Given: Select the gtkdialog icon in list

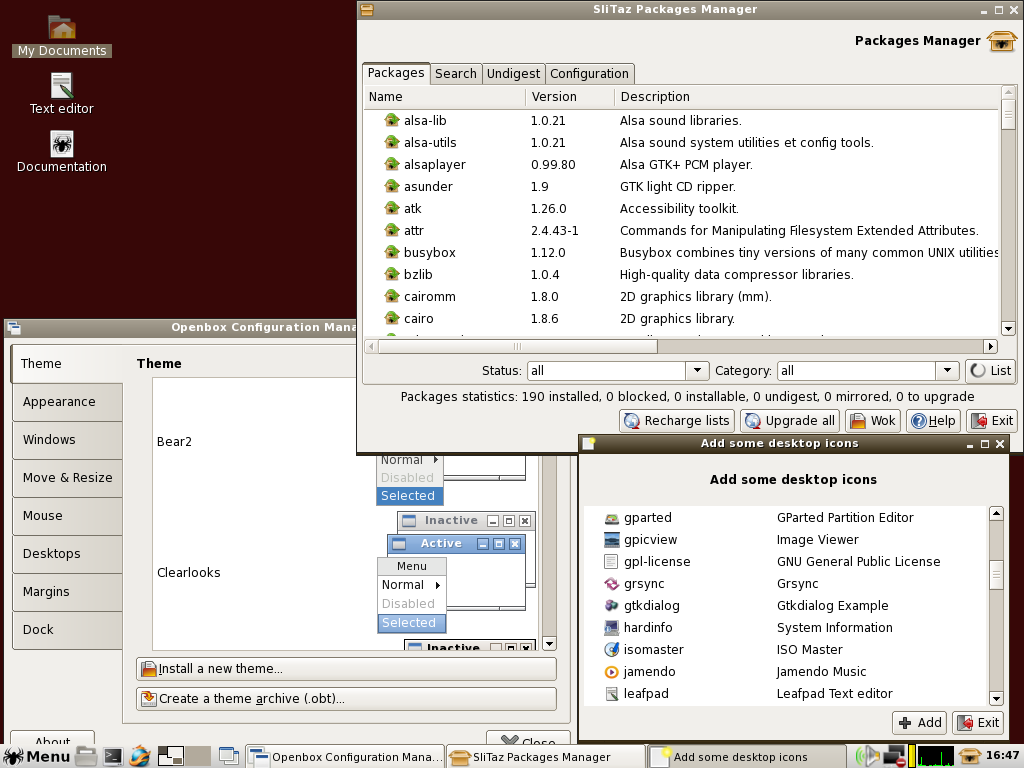Looking at the screenshot, I should click(611, 606).
